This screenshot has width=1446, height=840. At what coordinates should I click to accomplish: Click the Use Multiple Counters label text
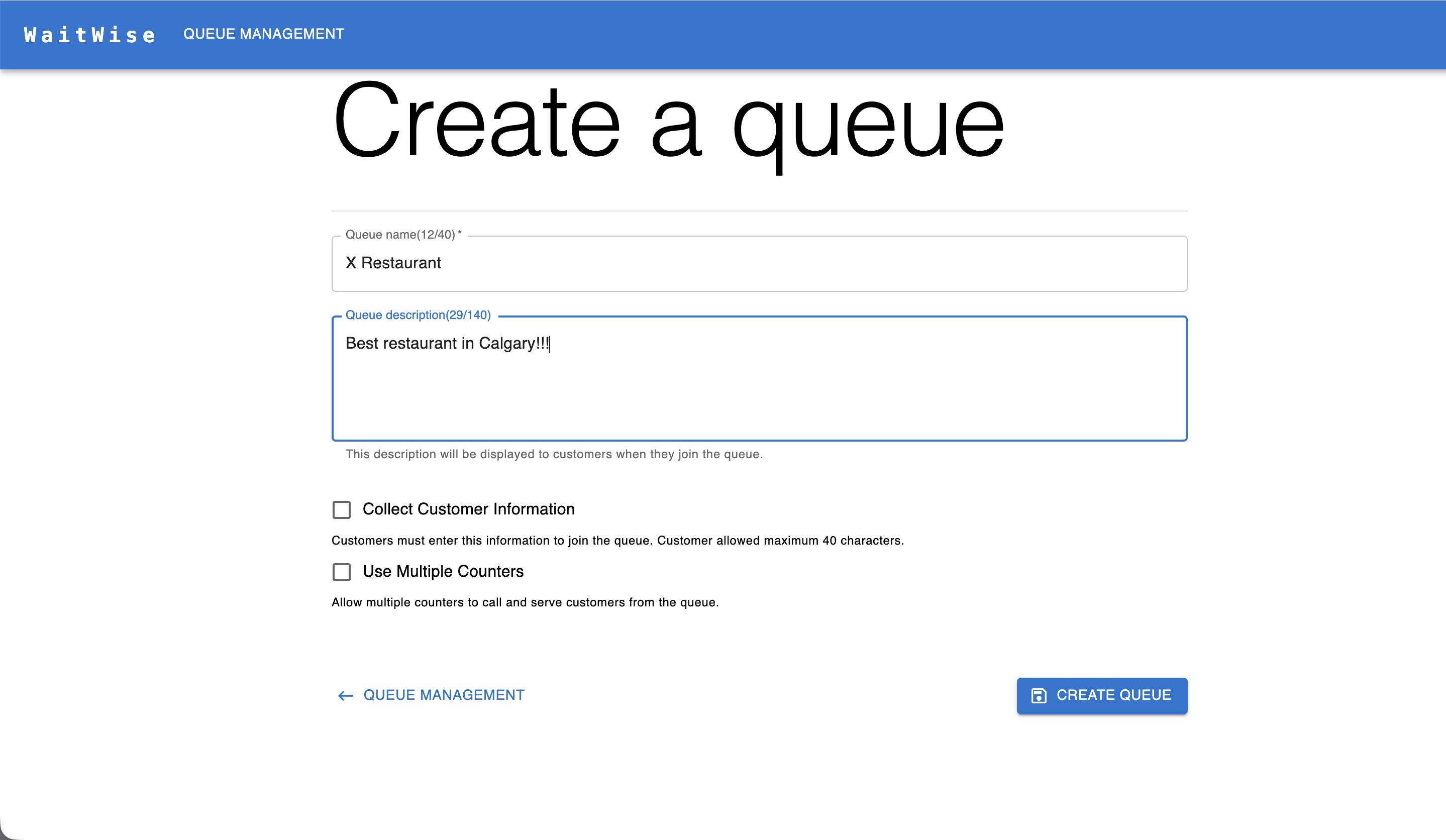point(443,571)
